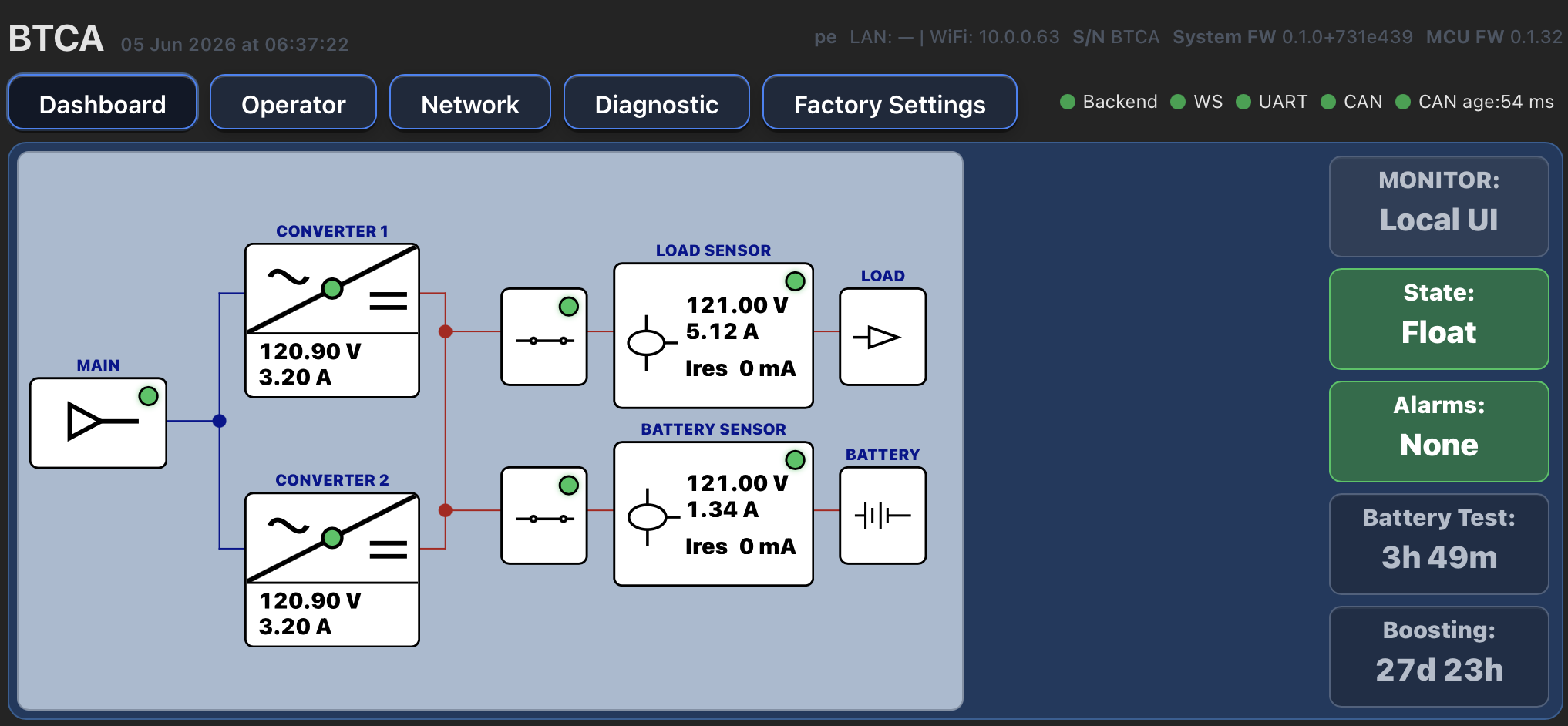Click the CONVERTER 1 label
The image size is (1568, 726).
click(332, 231)
